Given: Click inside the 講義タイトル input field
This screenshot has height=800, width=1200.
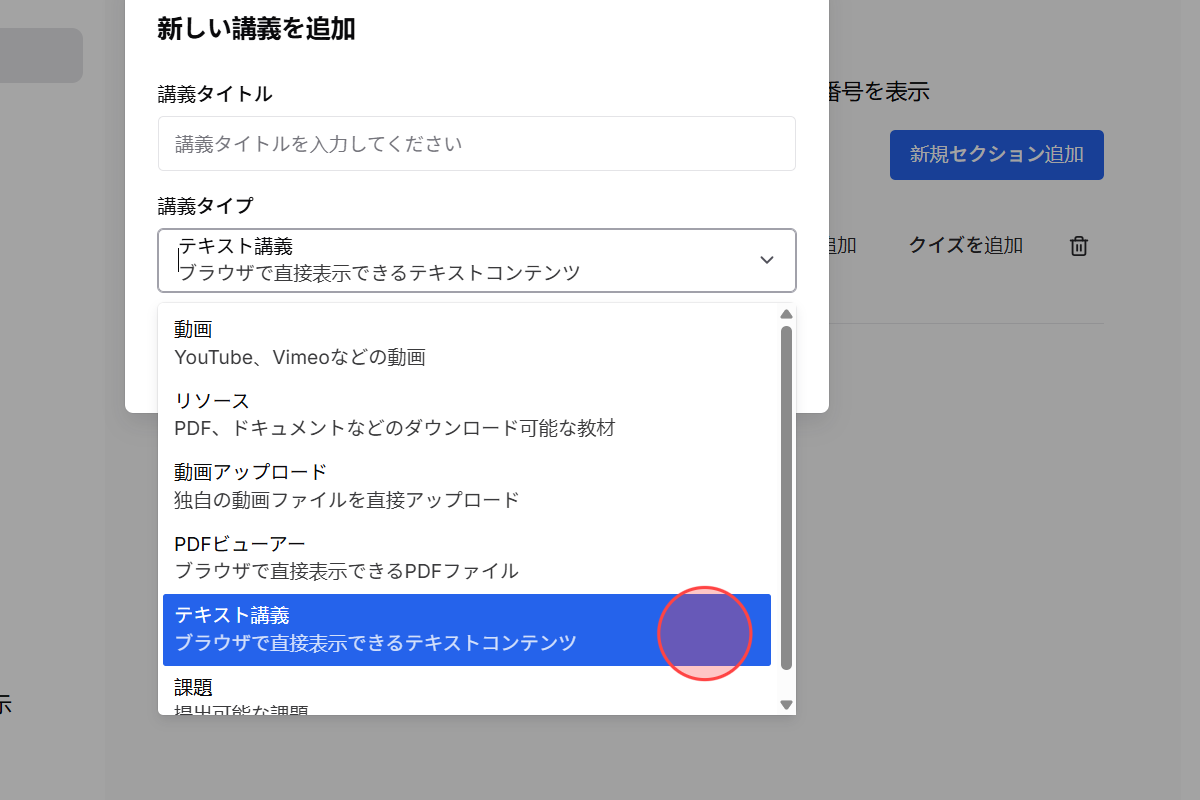Looking at the screenshot, I should pyautogui.click(x=476, y=143).
